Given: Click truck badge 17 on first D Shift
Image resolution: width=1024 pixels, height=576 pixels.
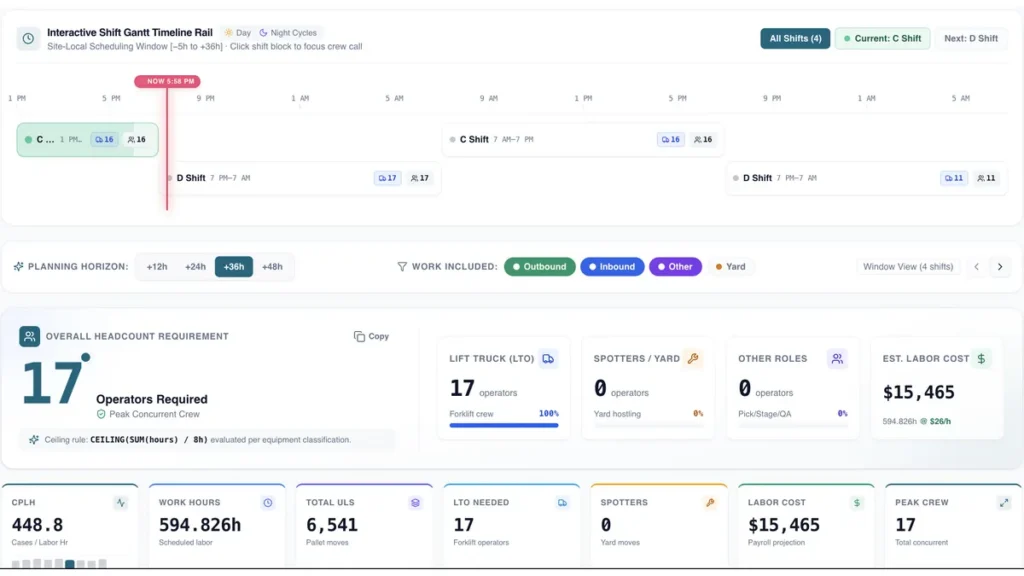Looking at the screenshot, I should point(387,178).
